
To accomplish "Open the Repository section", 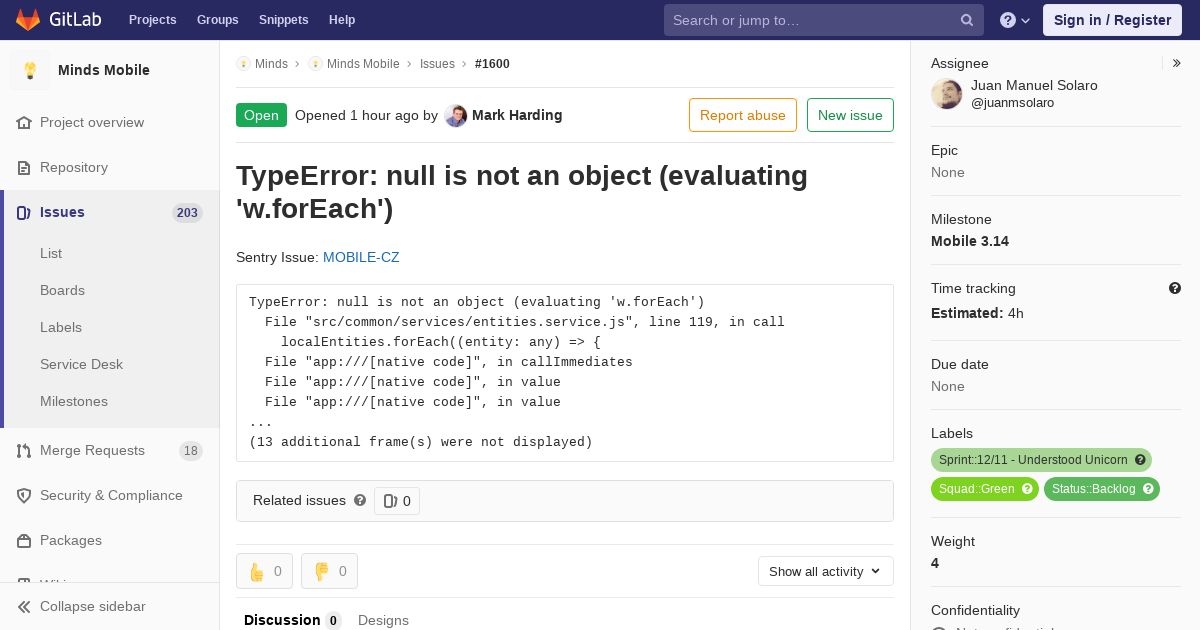I will point(74,167).
